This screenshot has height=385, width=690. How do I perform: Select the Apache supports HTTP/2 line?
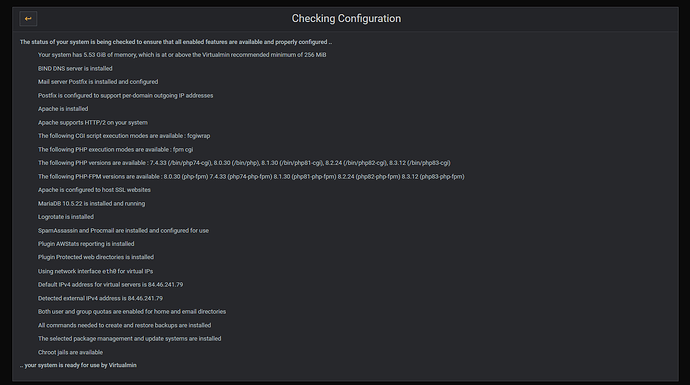(92, 123)
